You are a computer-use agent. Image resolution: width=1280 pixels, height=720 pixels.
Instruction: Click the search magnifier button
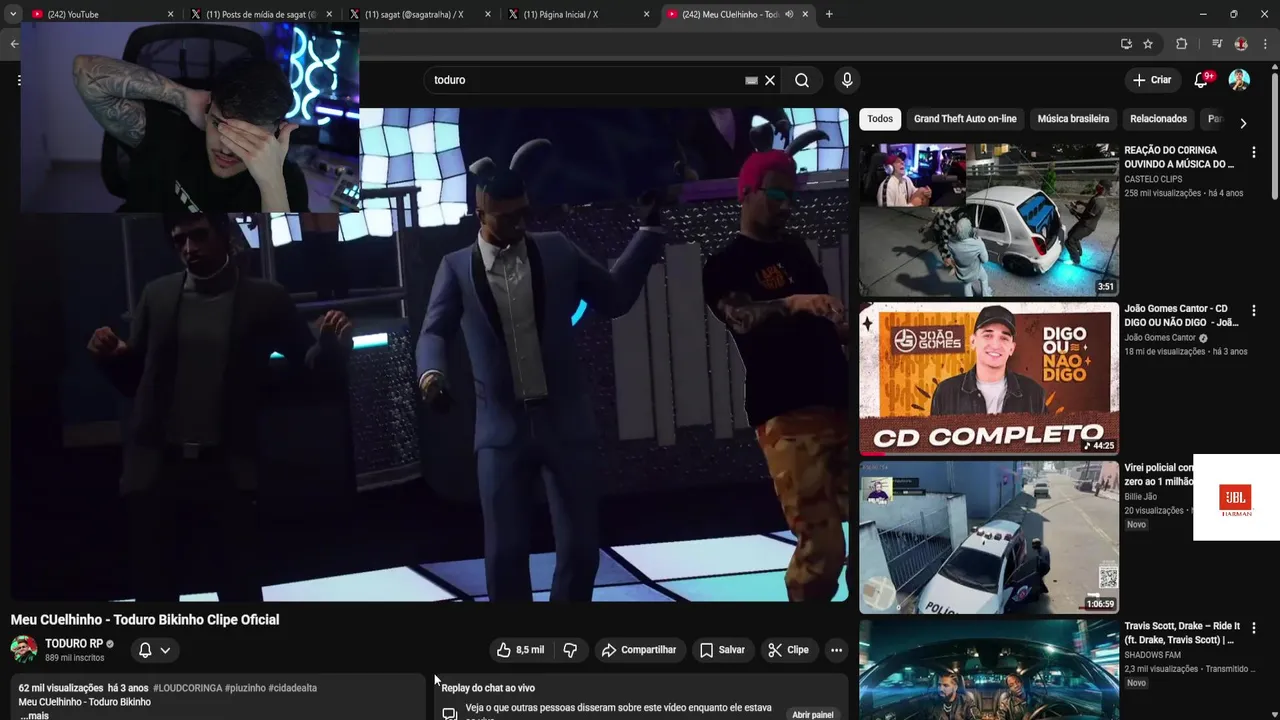click(x=802, y=80)
